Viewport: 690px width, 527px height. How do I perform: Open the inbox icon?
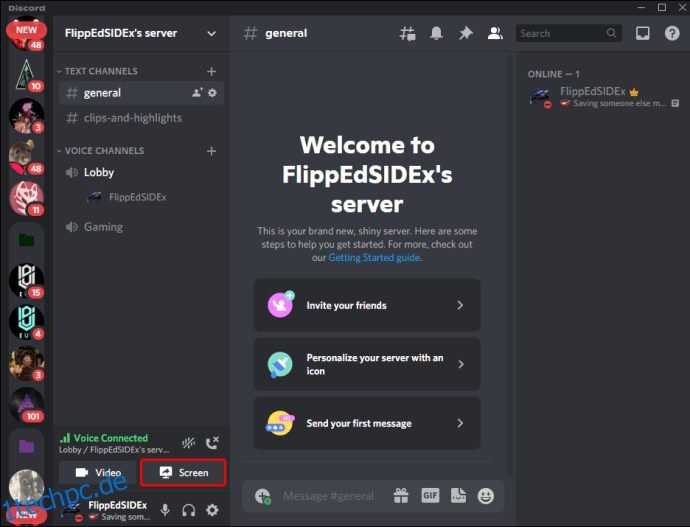(x=642, y=33)
